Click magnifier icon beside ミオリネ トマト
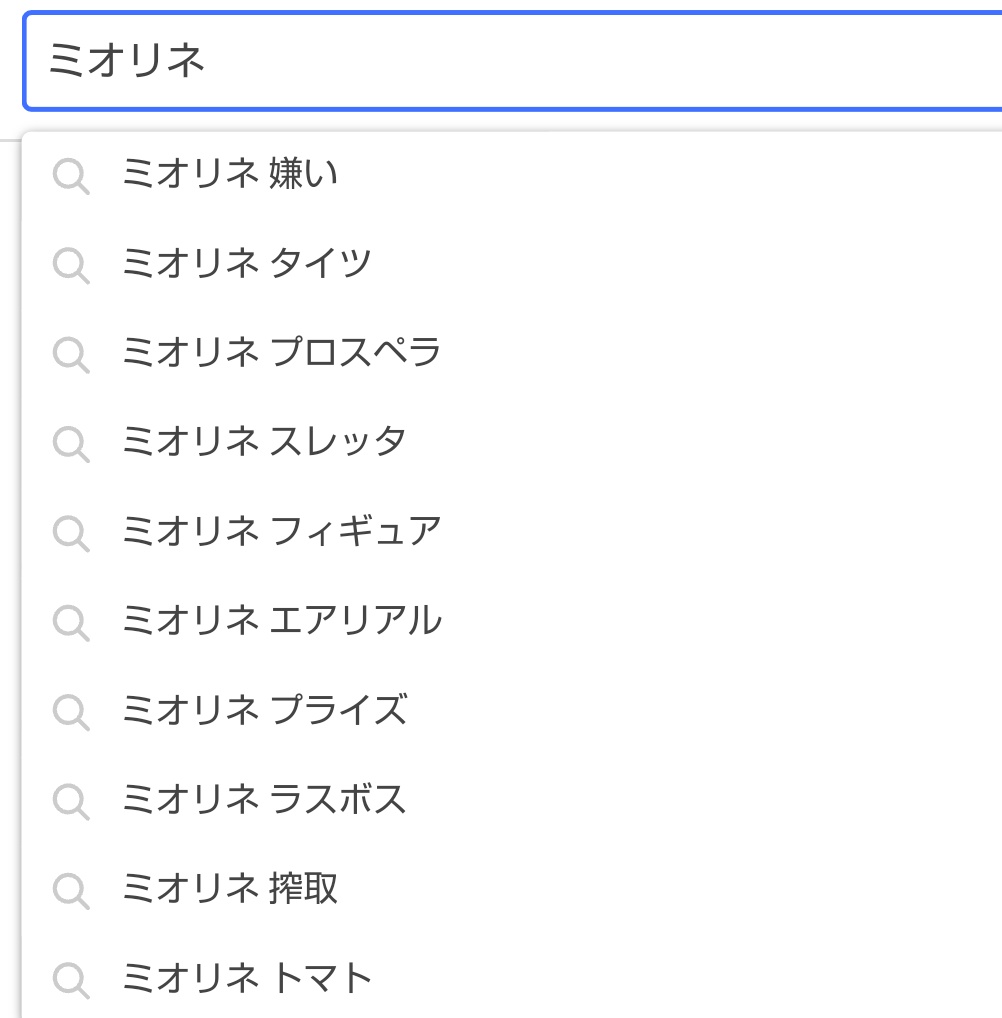The width and height of the screenshot is (1002, 1018). (71, 980)
